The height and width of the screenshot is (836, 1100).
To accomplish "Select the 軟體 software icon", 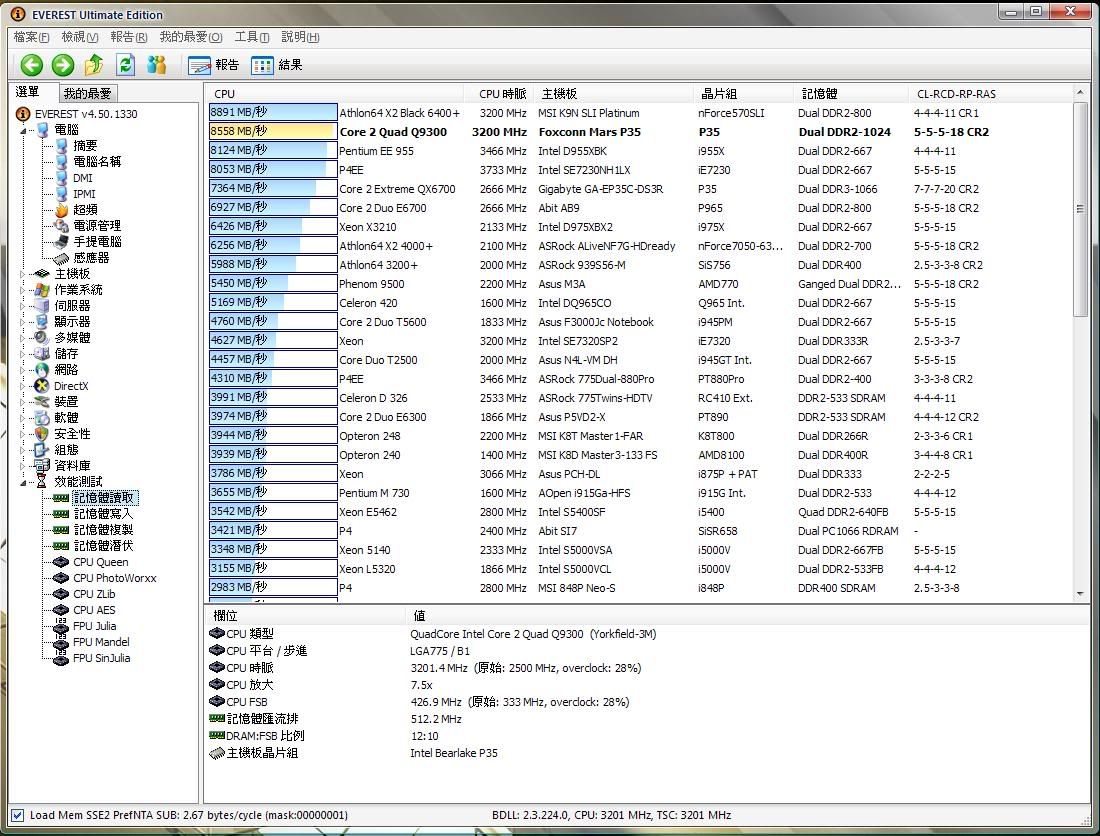I will [42, 418].
